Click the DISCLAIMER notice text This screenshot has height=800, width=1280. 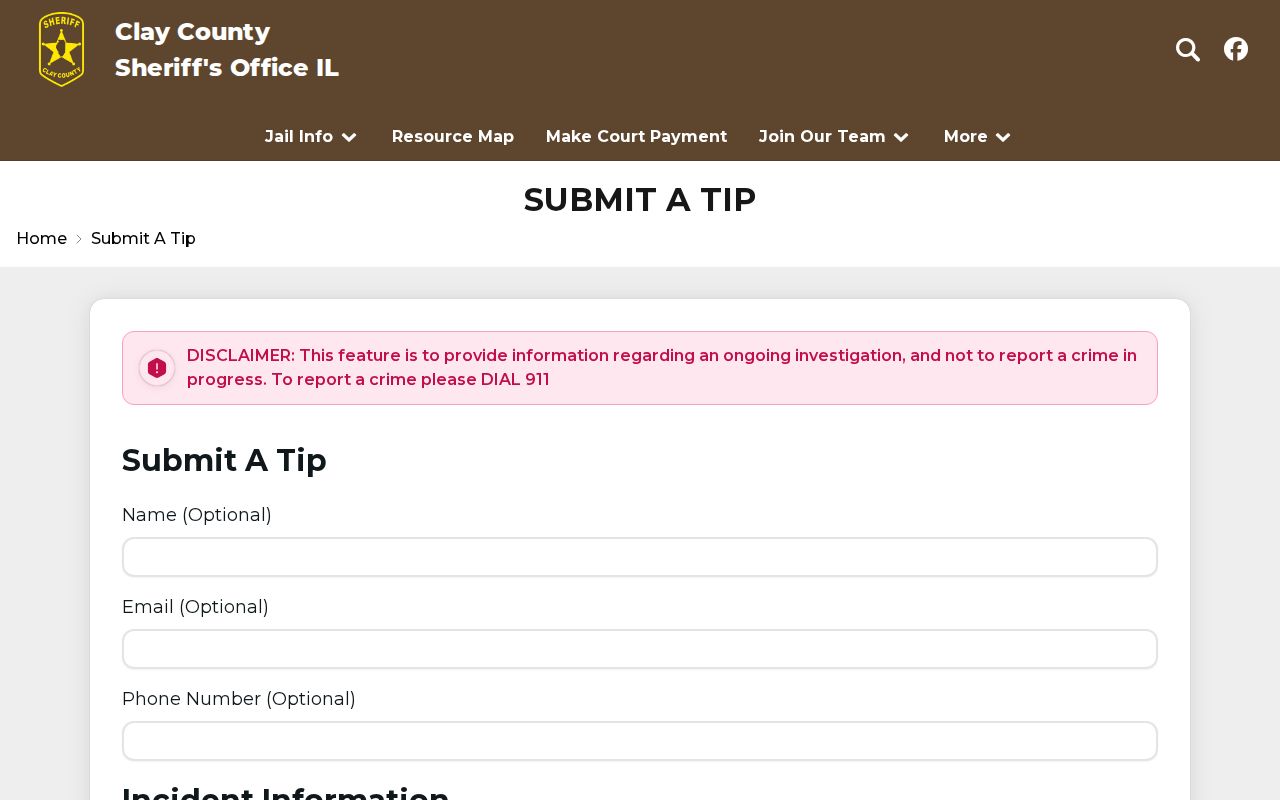(662, 368)
